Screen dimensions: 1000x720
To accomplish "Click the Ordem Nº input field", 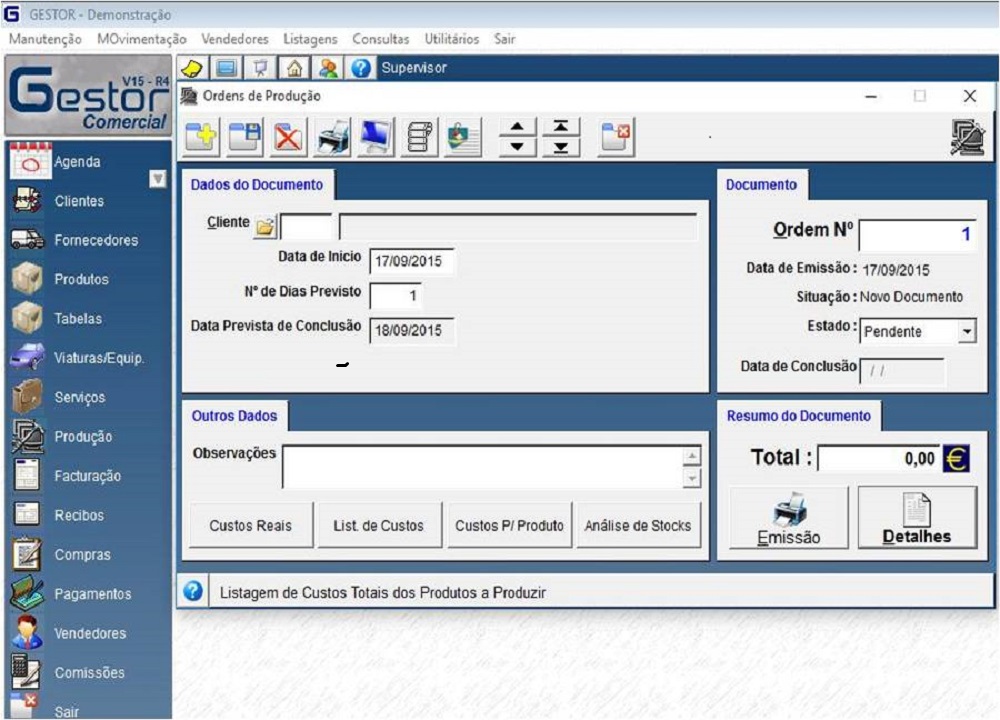I will tap(916, 234).
